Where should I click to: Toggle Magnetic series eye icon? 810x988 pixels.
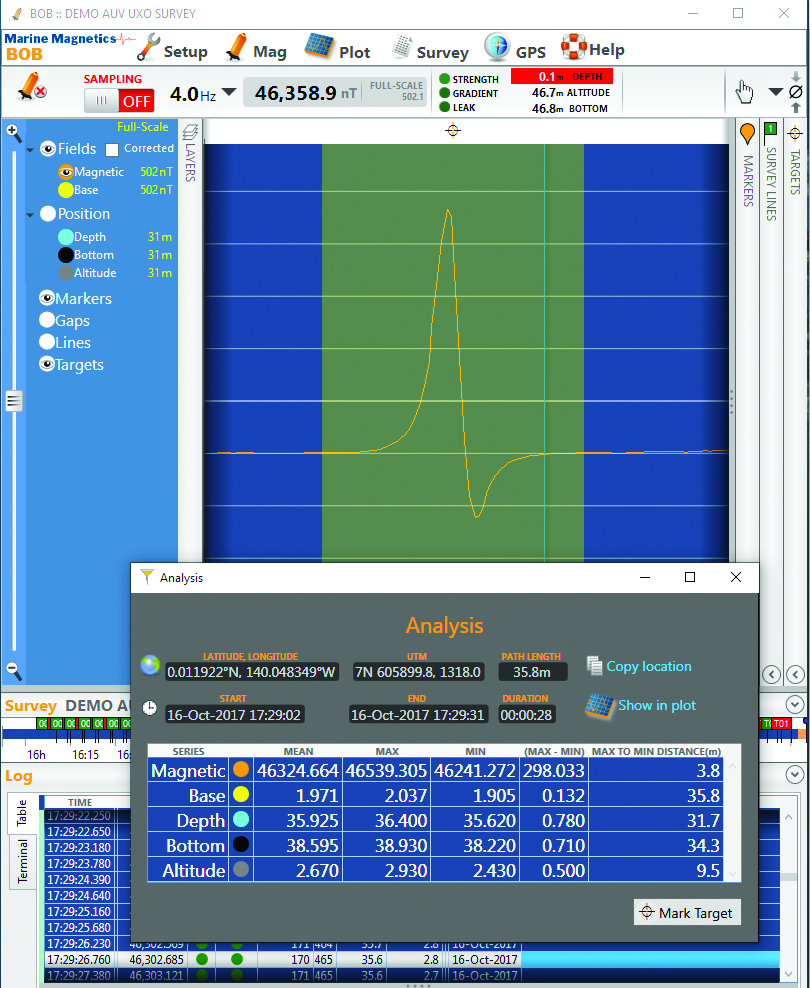pyautogui.click(x=66, y=172)
